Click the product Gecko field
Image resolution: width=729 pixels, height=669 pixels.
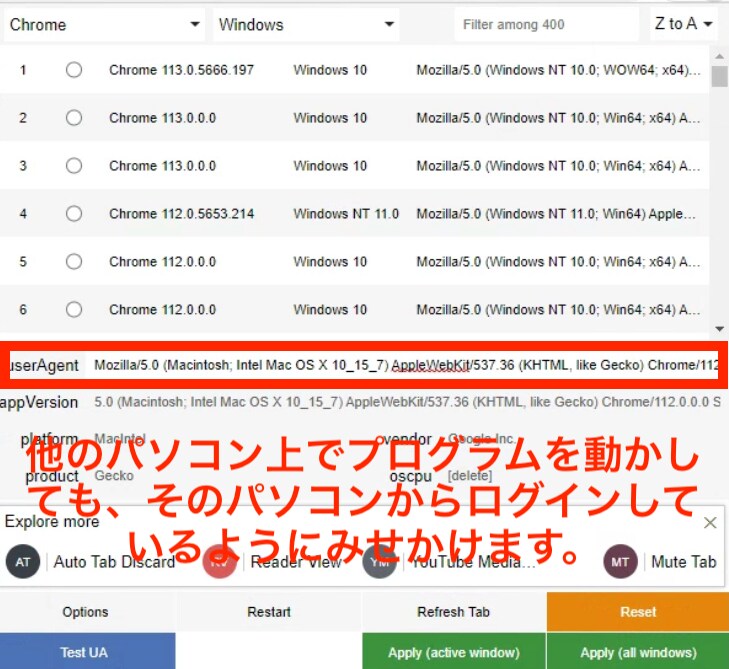(114, 476)
